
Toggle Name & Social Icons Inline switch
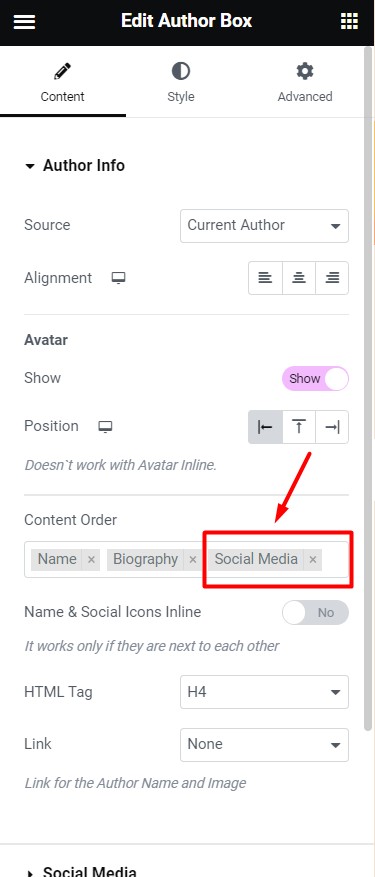pos(315,612)
